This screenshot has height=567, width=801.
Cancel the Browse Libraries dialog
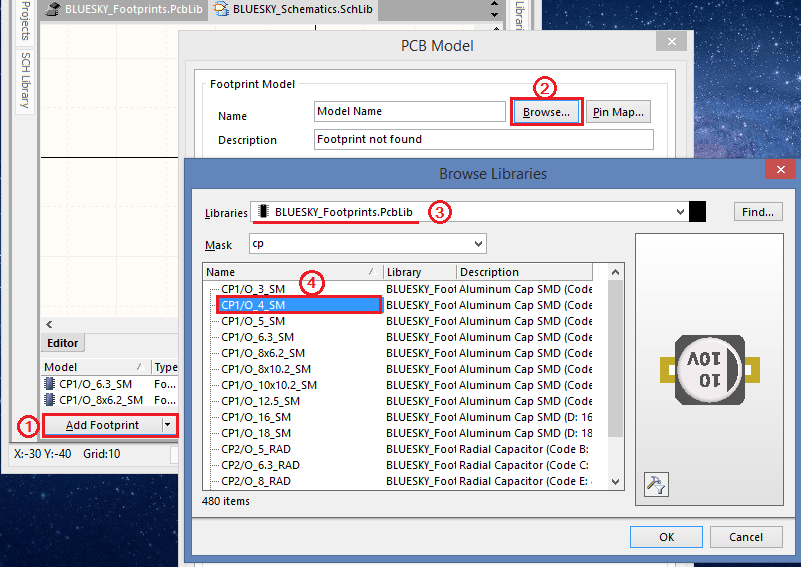[x=746, y=537]
